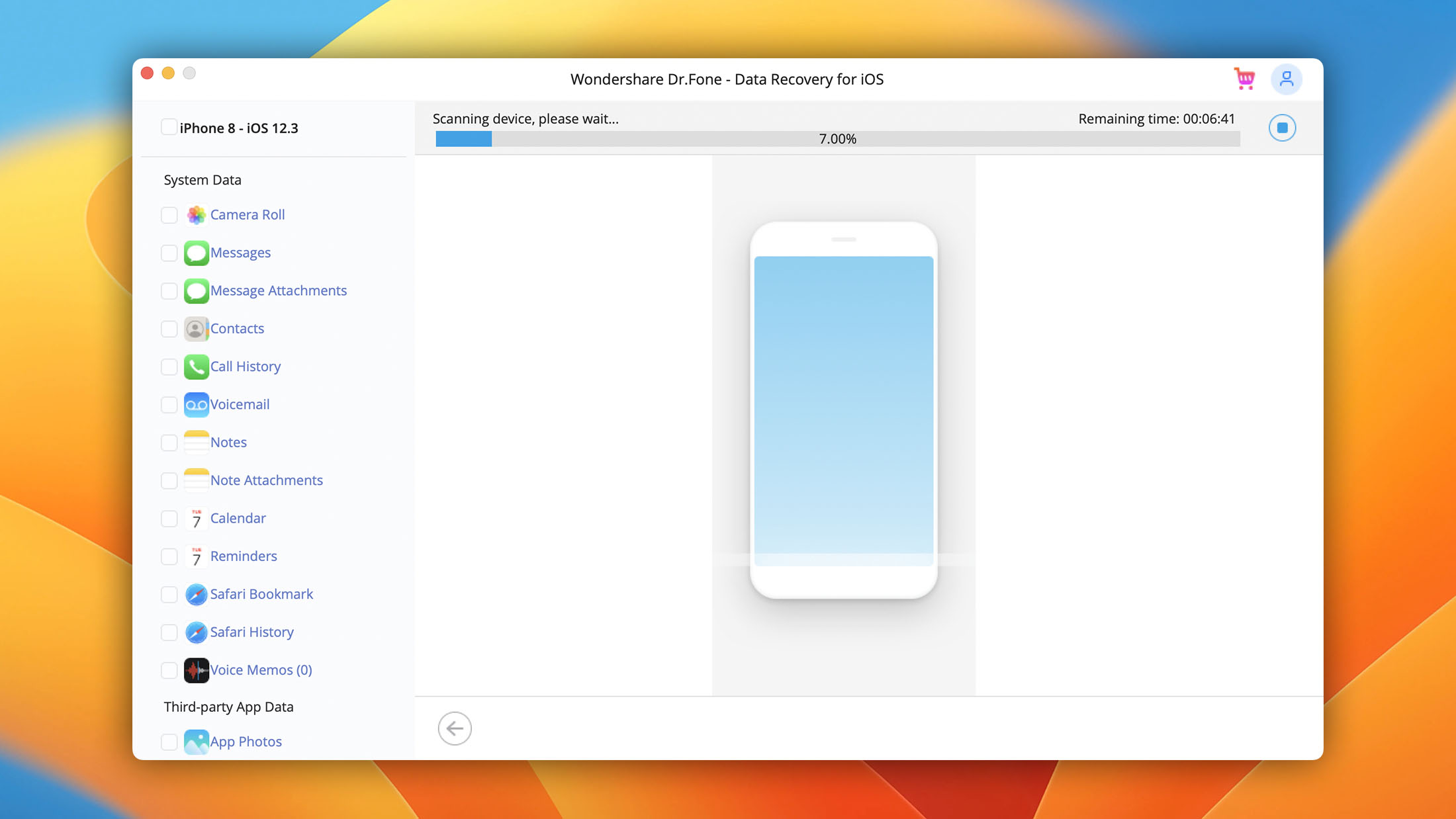Open the App Photos label
This screenshot has width=1456, height=819.
[x=246, y=742]
